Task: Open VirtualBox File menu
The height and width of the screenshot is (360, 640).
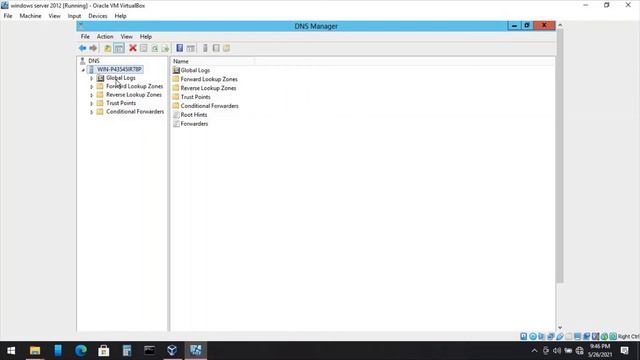Action: coord(8,16)
